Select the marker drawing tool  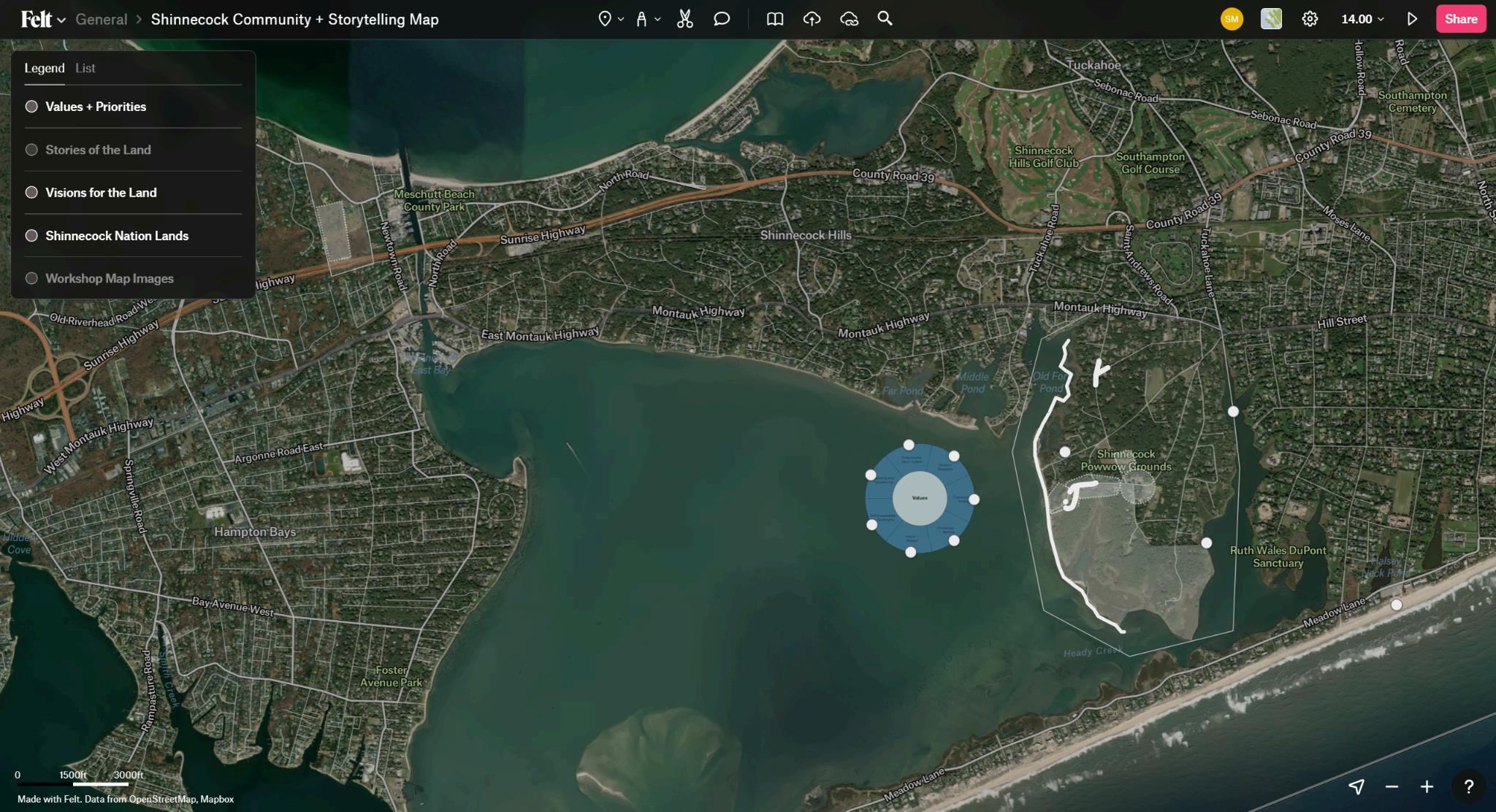pyautogui.click(x=641, y=19)
